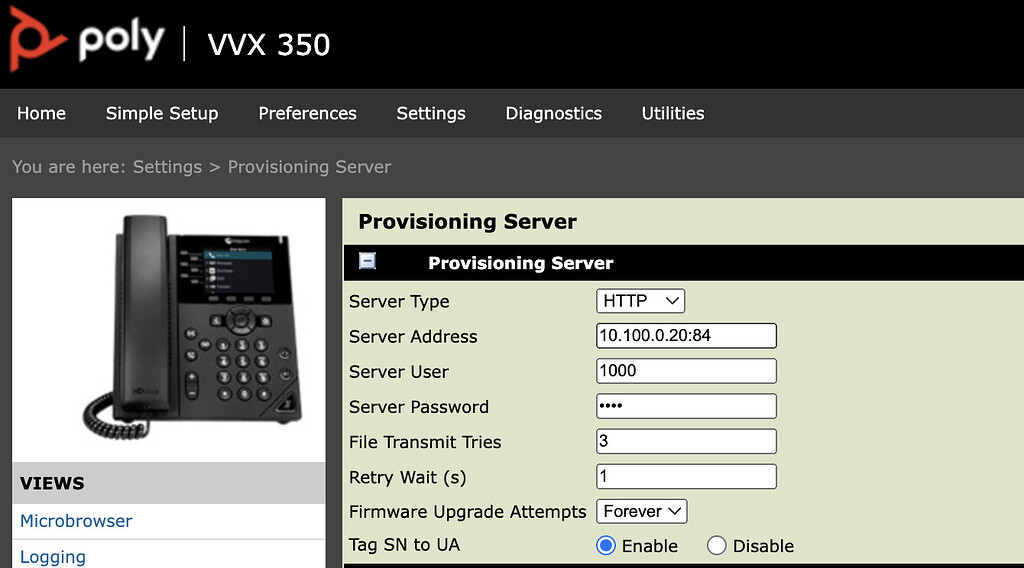Click the Retry Wait field
The width and height of the screenshot is (1024, 568).
[686, 476]
